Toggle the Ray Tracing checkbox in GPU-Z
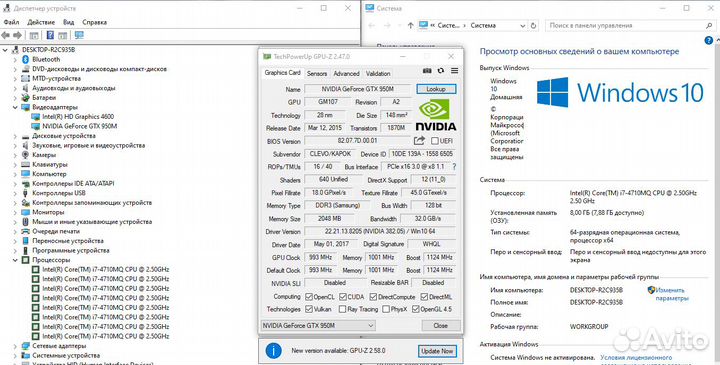 tap(342, 309)
